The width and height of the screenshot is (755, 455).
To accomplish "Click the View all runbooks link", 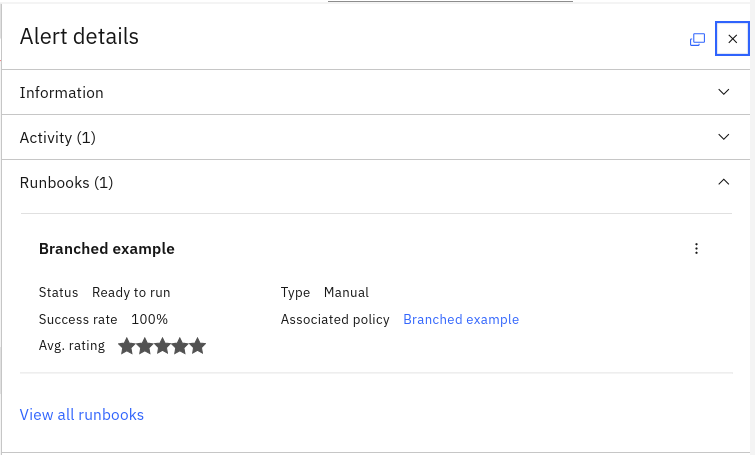I will (x=82, y=415).
